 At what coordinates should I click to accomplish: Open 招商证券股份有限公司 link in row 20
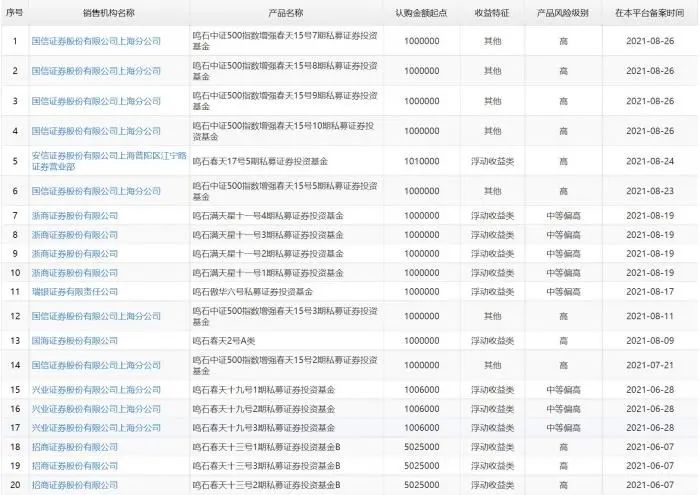[x=75, y=485]
